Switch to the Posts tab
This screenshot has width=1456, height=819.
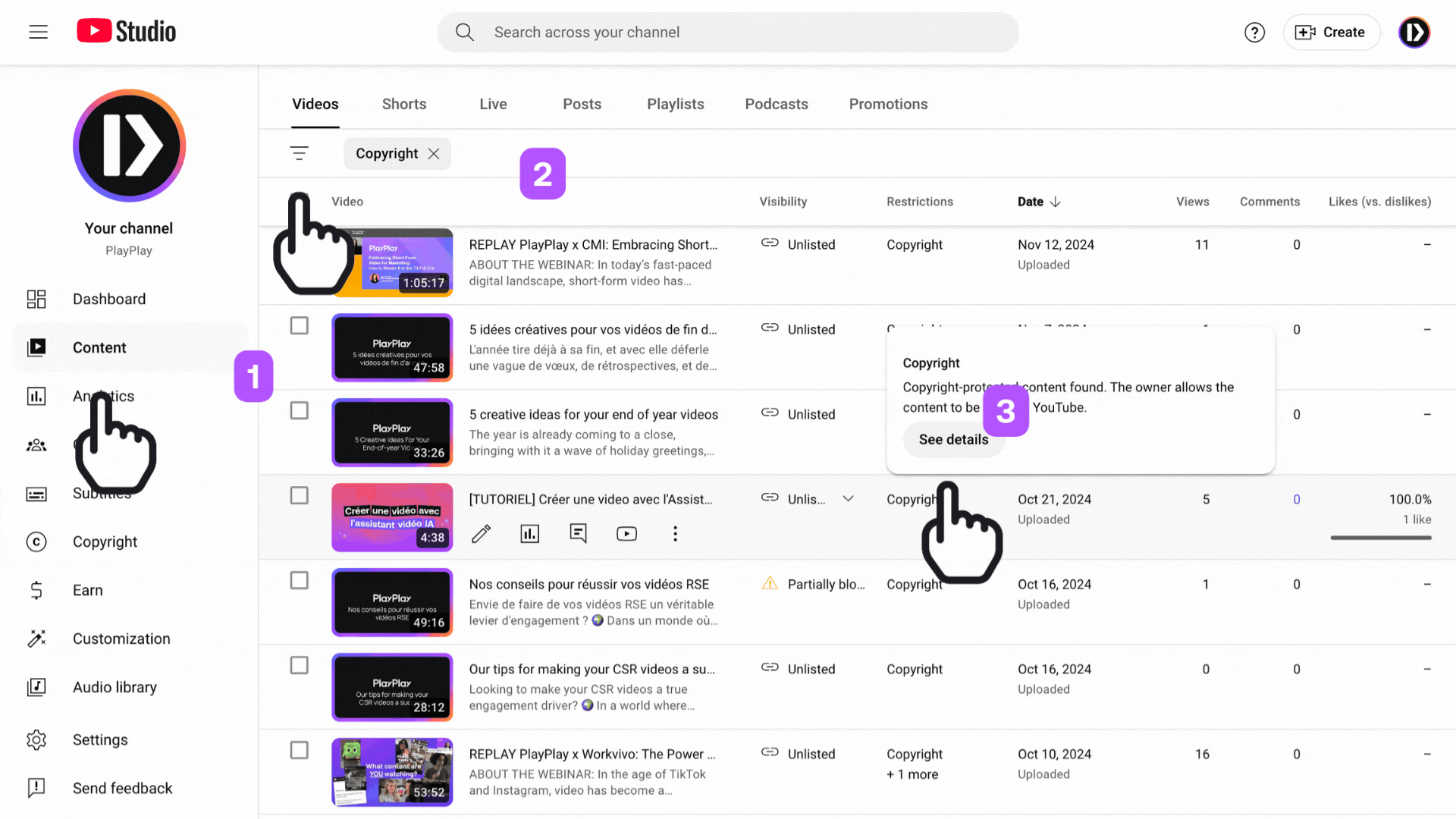582,104
